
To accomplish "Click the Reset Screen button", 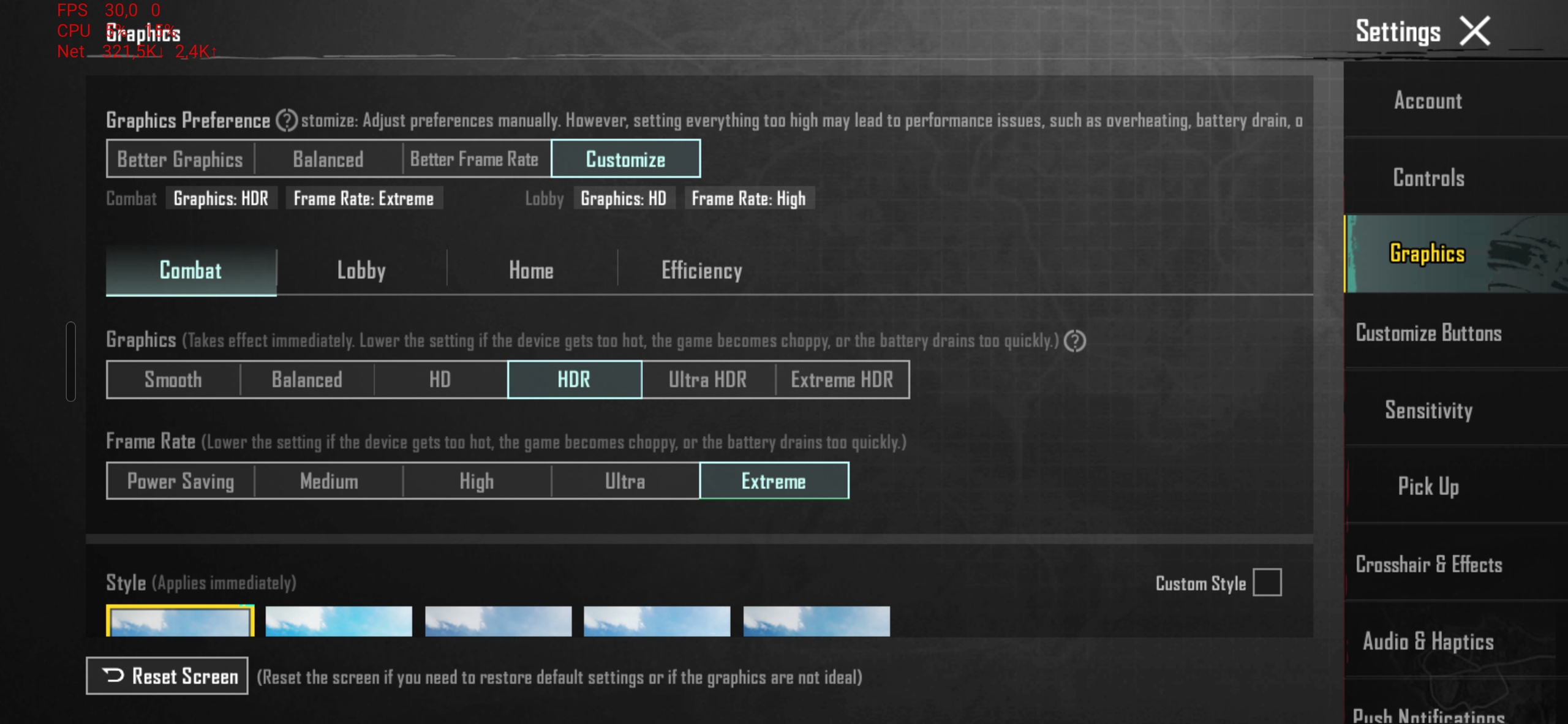I will coord(167,676).
